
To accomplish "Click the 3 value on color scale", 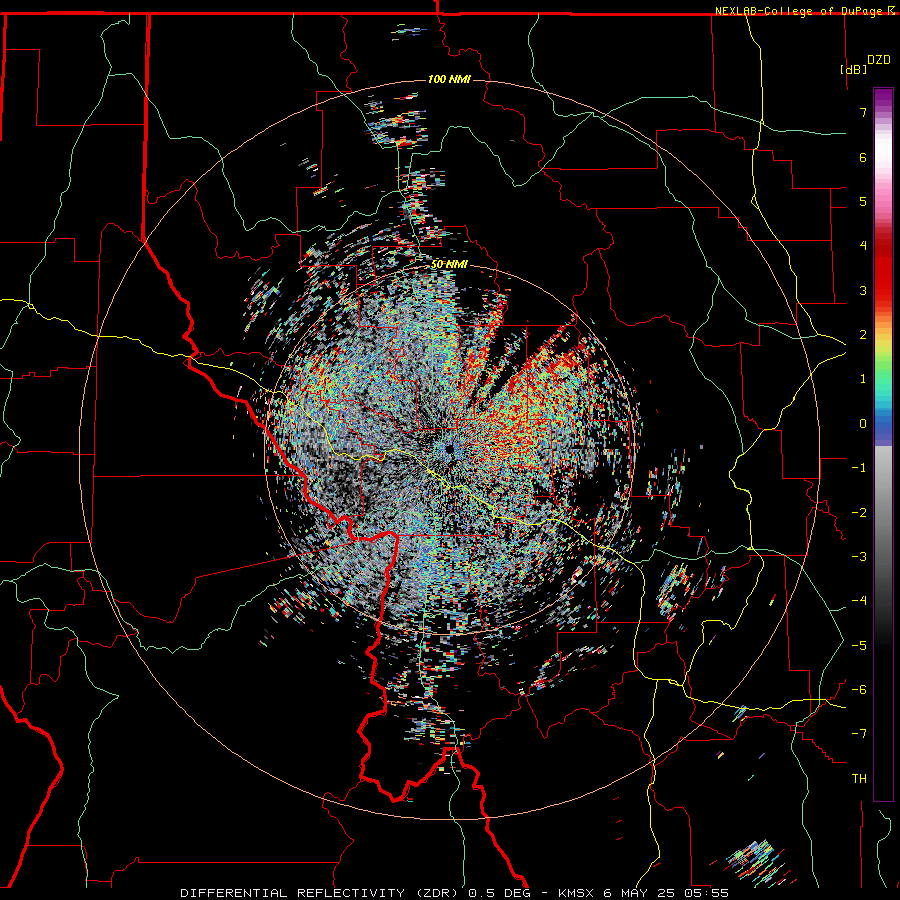I will tap(863, 290).
